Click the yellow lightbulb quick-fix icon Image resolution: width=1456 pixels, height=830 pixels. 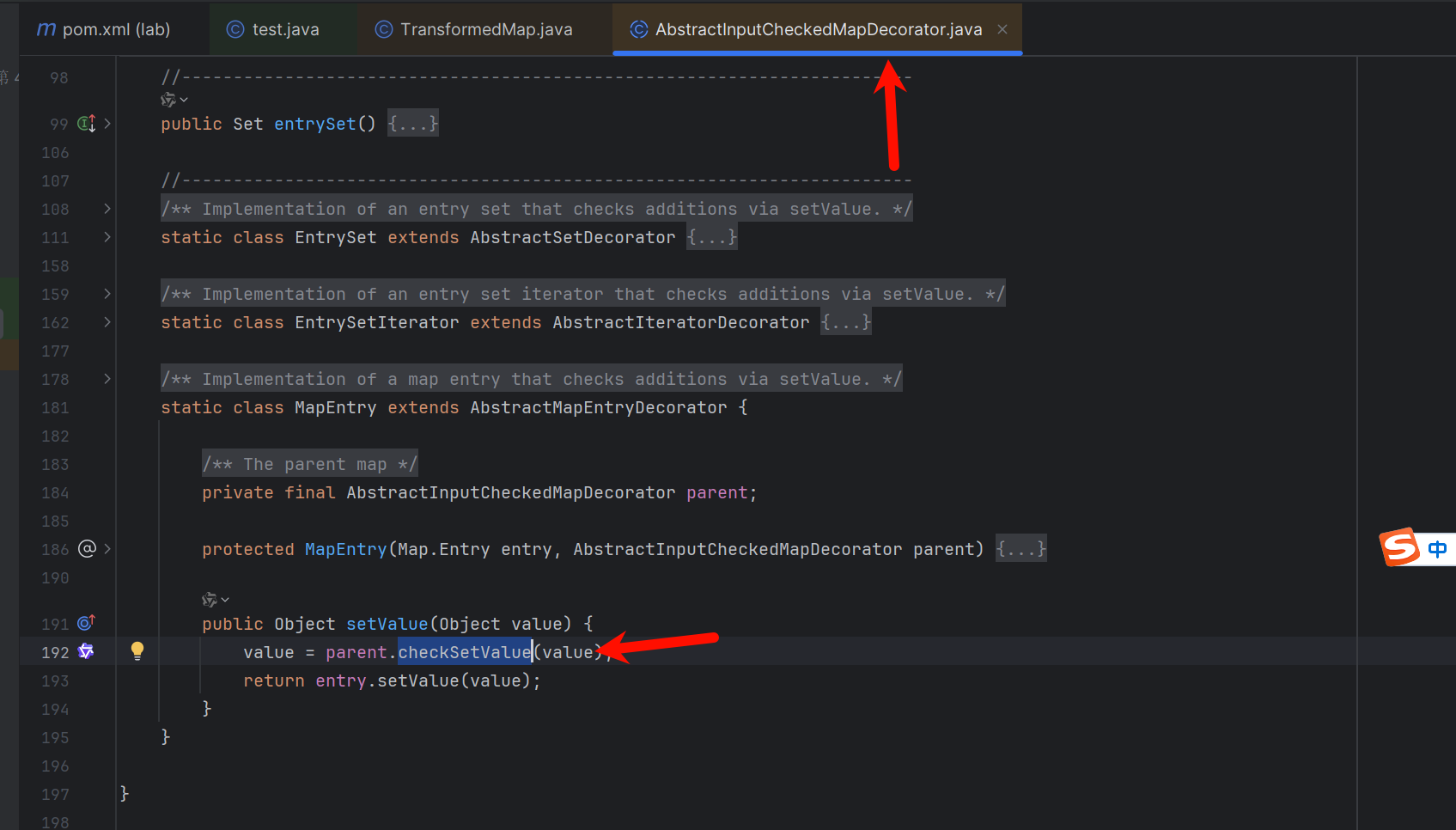137,650
